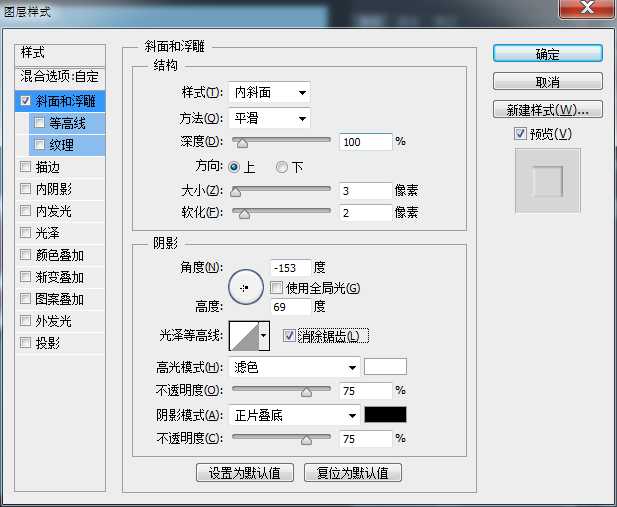The image size is (617, 507).
Task: Click the white highlight color swatch
Action: [386, 366]
